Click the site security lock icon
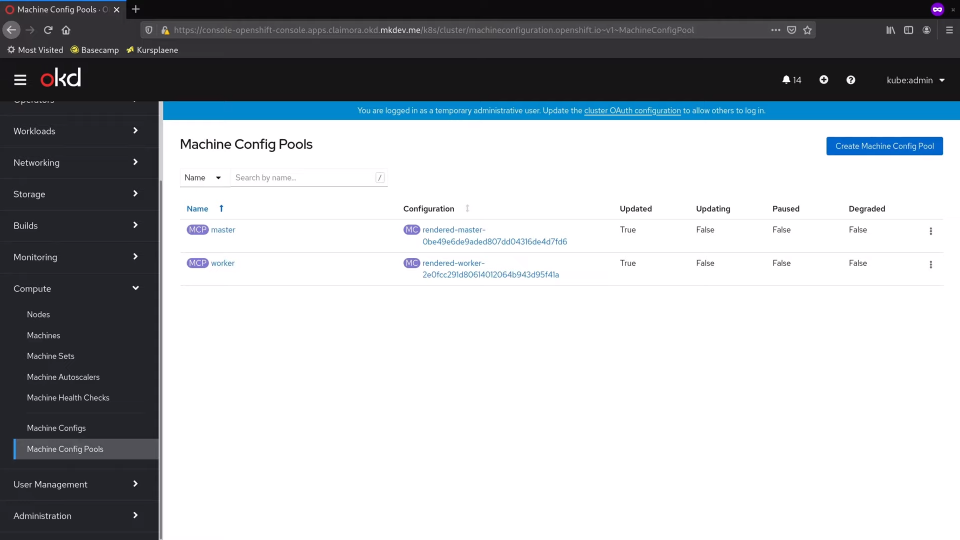This screenshot has width=960, height=540. pyautogui.click(x=165, y=29)
